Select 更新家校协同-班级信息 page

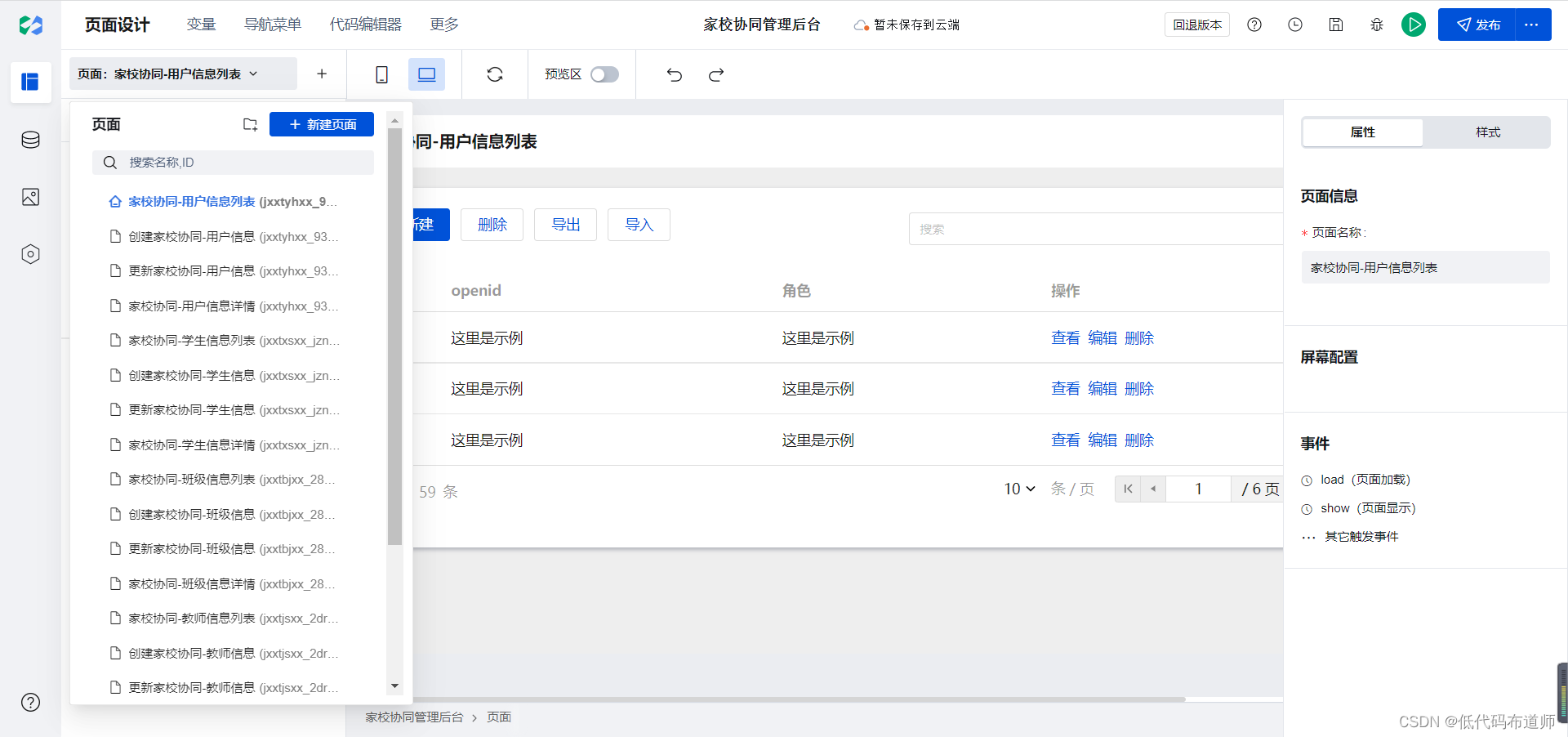[223, 549]
